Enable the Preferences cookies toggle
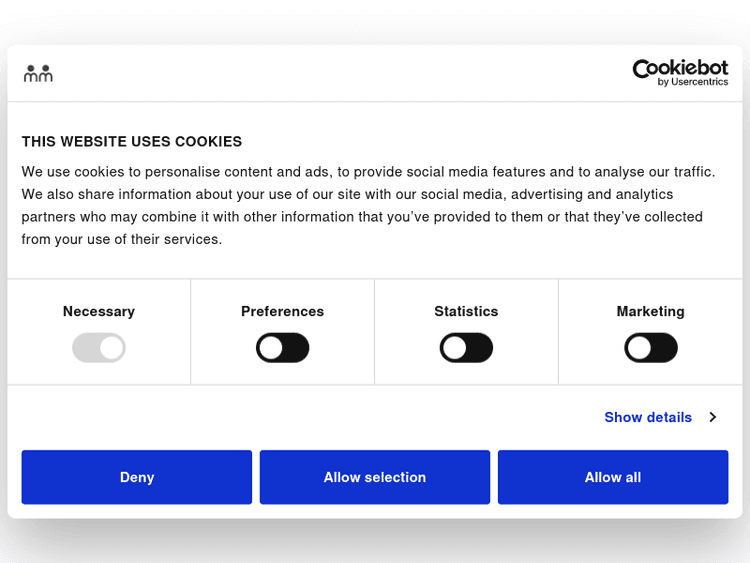 (x=283, y=348)
